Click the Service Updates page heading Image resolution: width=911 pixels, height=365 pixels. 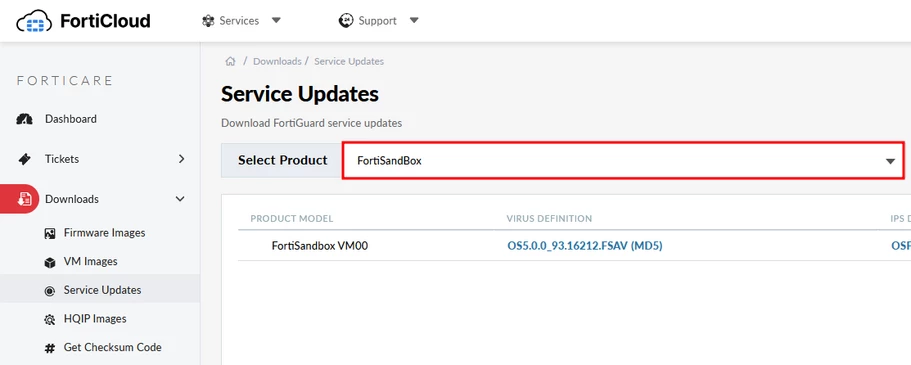pyautogui.click(x=300, y=94)
